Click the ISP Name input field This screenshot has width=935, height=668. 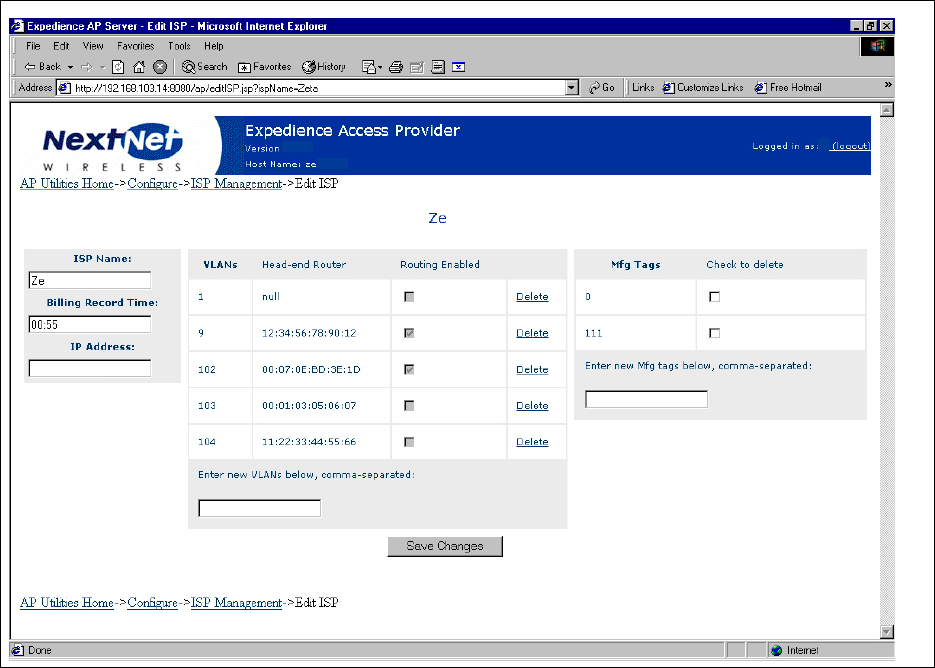[90, 280]
